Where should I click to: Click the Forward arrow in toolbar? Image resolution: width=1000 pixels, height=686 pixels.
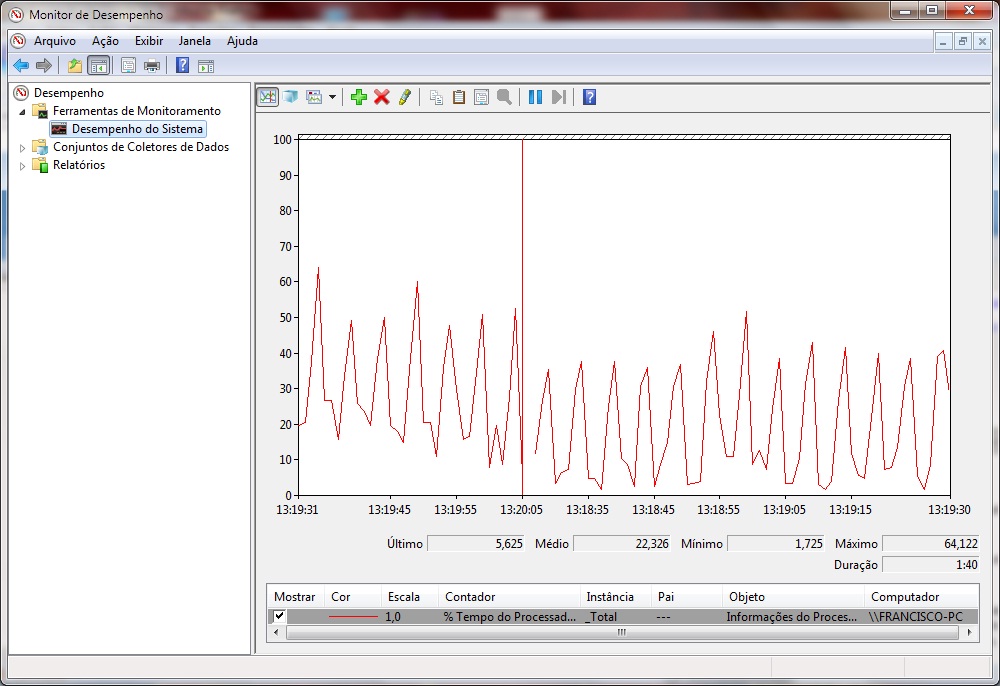click(x=43, y=65)
